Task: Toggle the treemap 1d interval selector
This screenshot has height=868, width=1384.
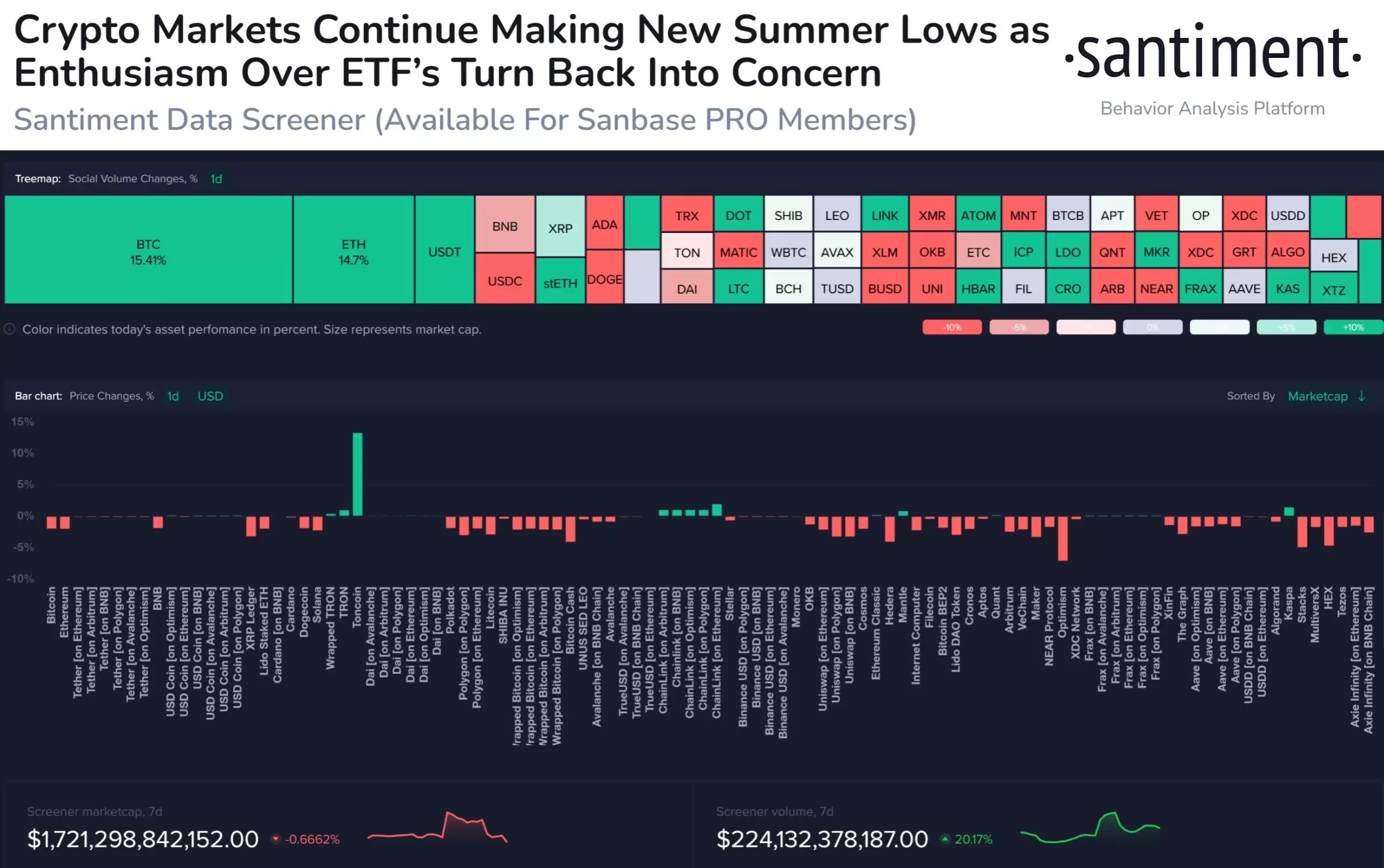Action: tap(216, 178)
